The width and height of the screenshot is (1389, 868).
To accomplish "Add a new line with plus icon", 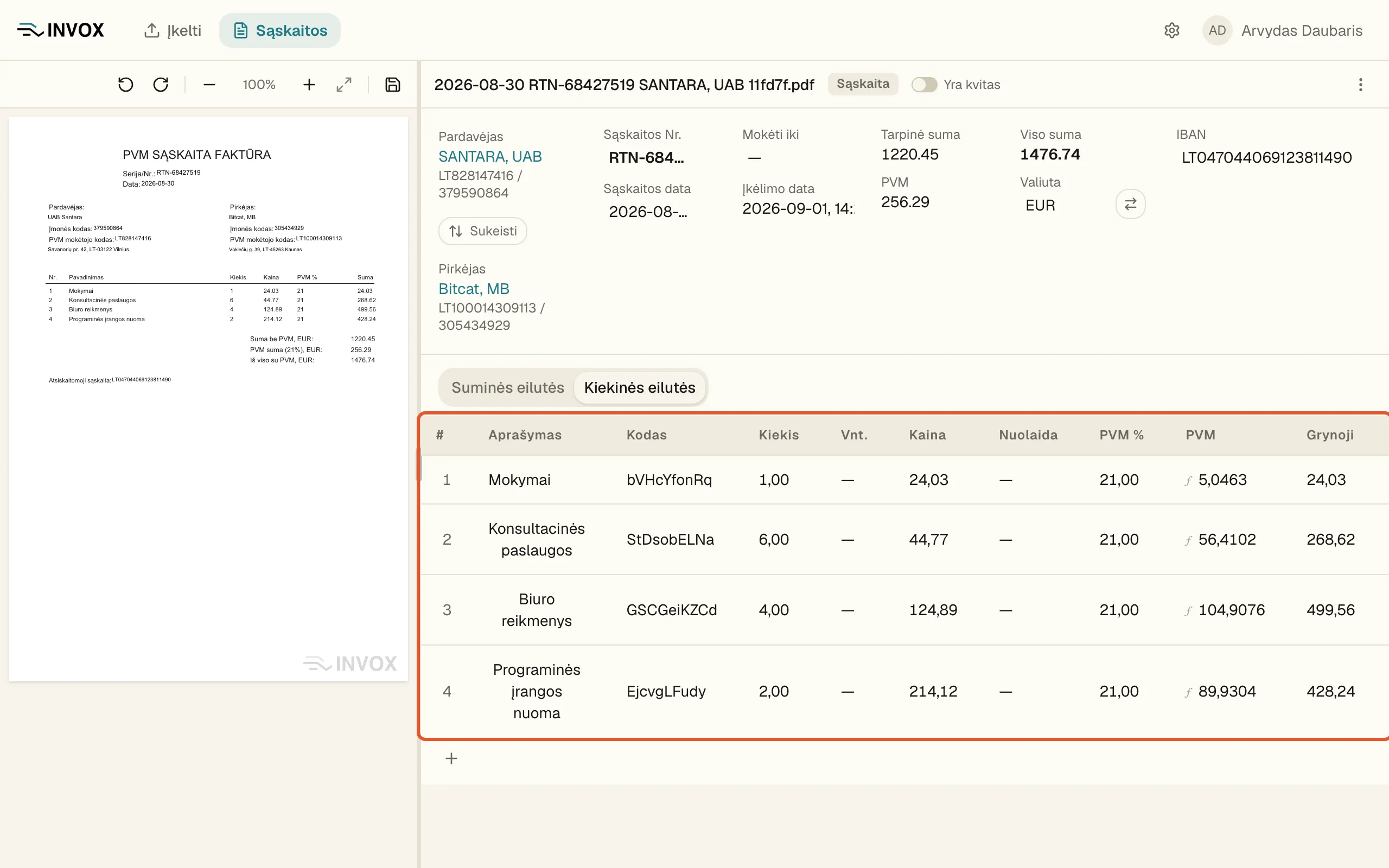I will click(x=452, y=758).
